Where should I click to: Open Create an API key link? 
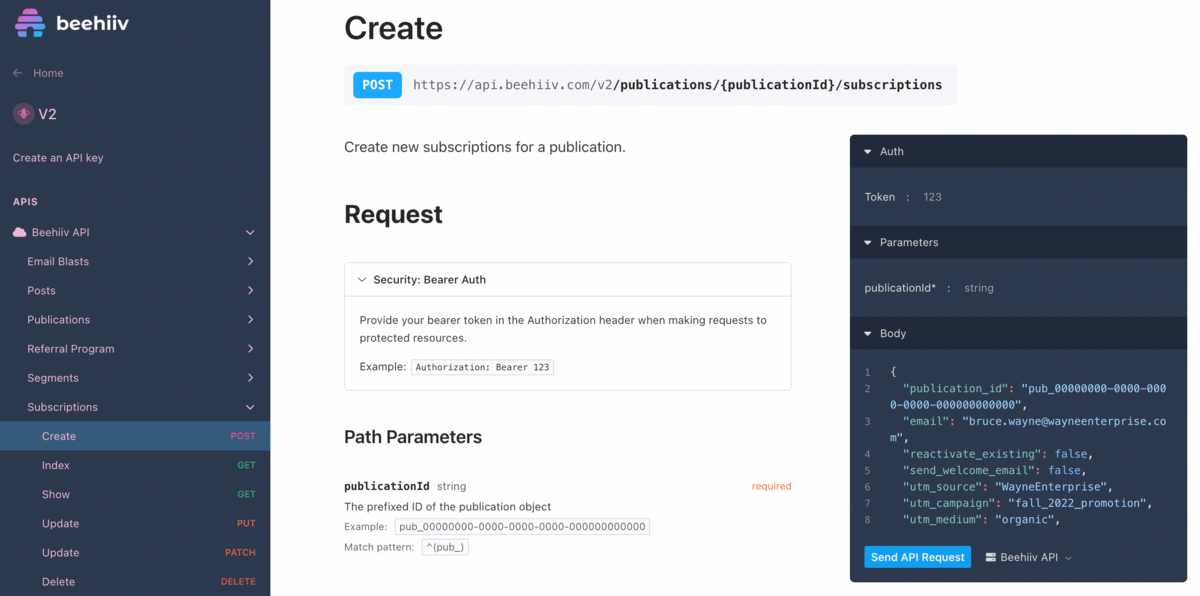click(58, 158)
